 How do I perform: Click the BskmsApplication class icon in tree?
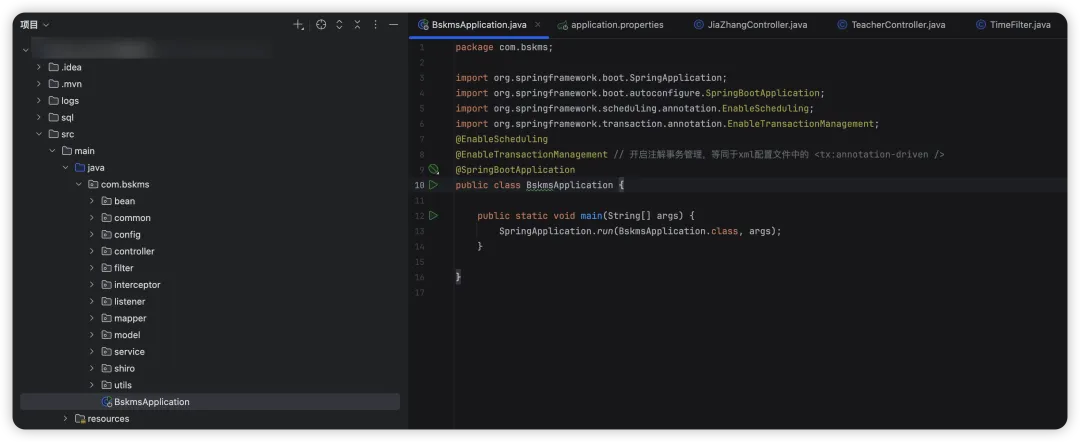point(107,402)
